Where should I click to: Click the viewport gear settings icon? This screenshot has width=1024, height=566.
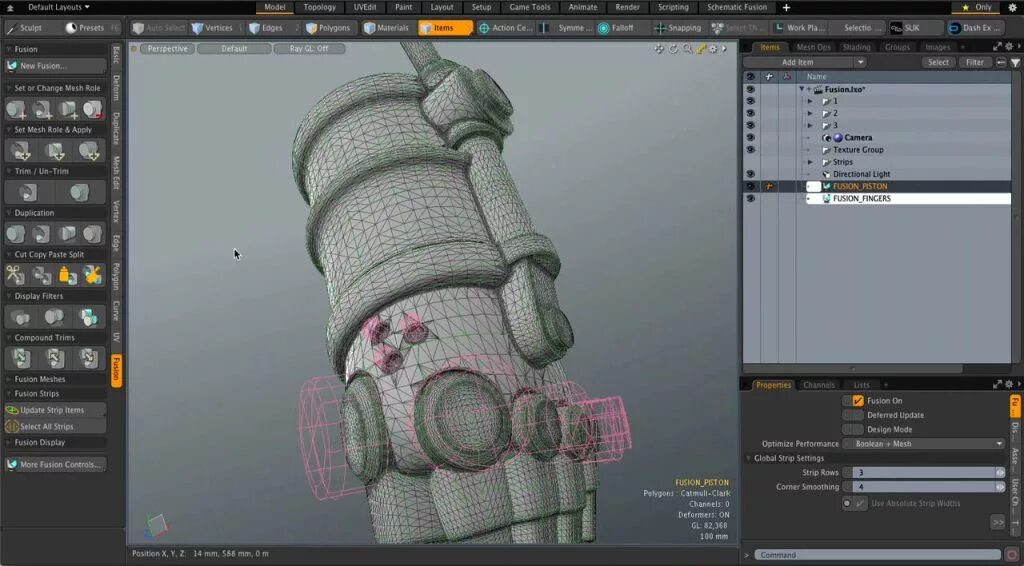[x=713, y=49]
